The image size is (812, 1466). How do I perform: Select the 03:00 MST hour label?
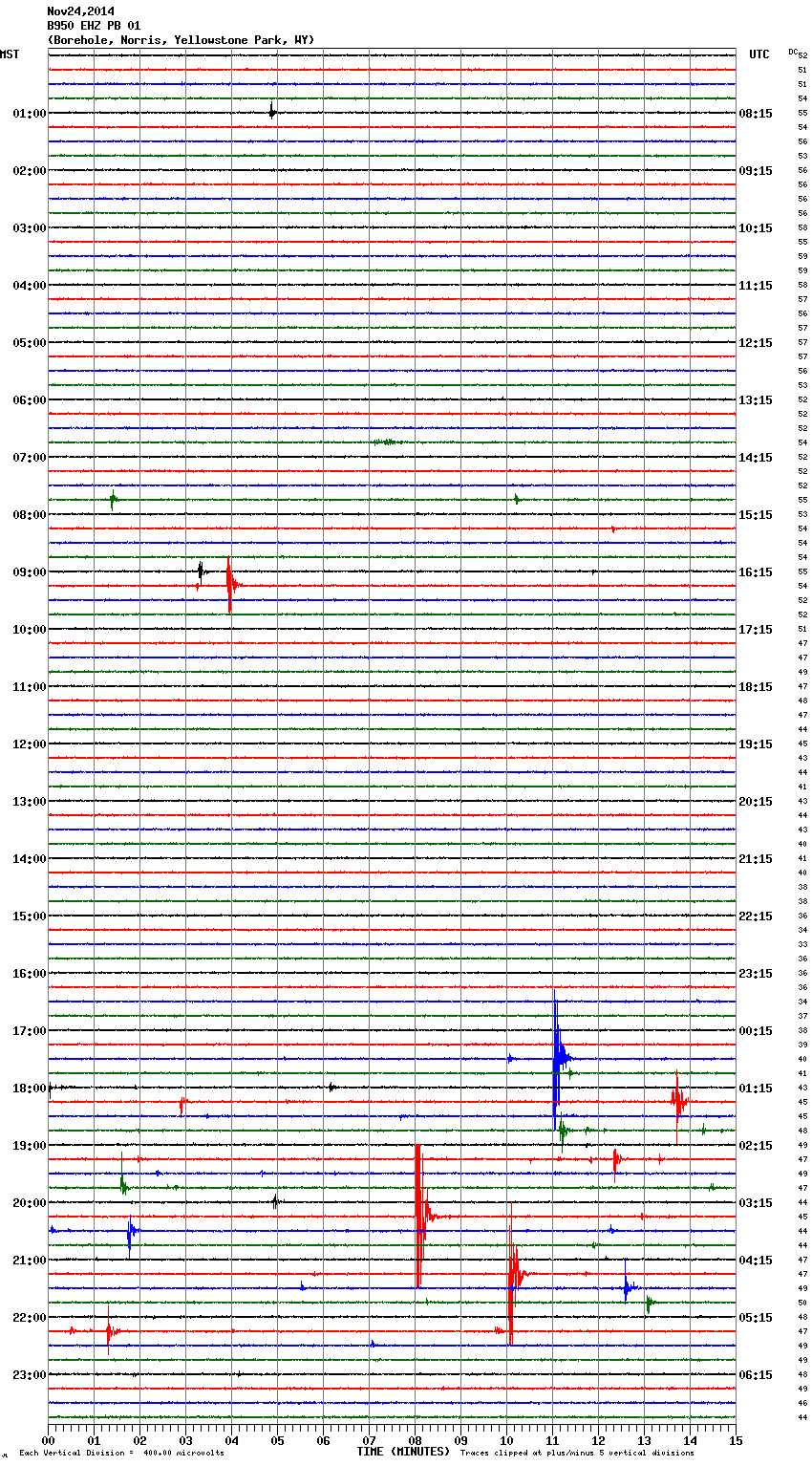tap(29, 228)
